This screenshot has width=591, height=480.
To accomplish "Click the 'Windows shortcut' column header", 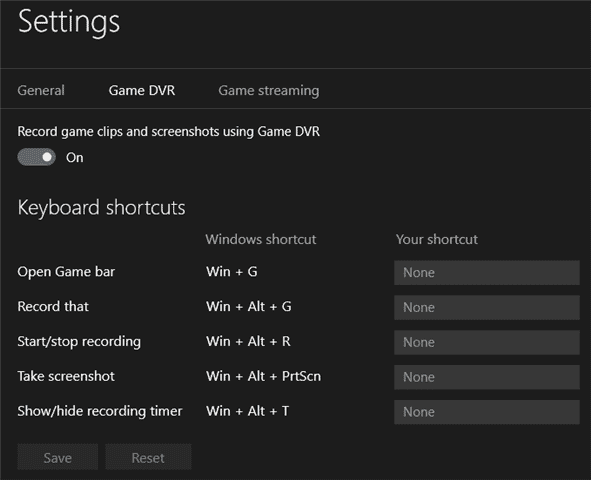I will [x=261, y=239].
